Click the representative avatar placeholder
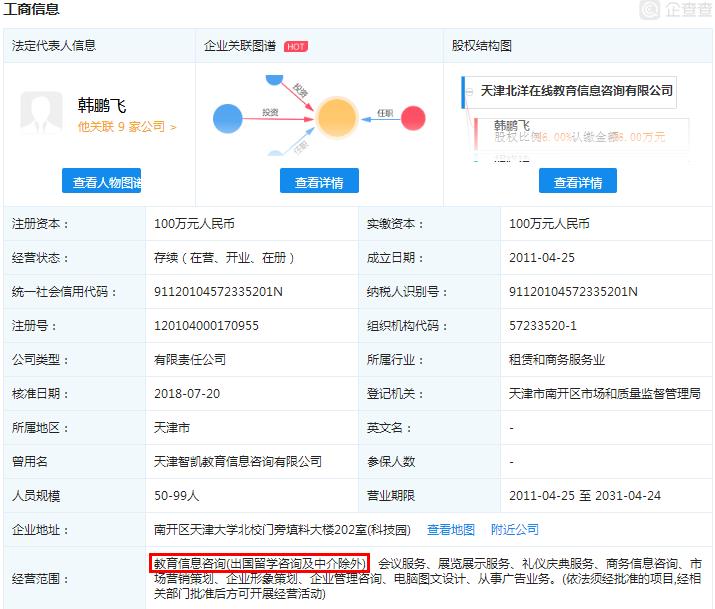Image resolution: width=715 pixels, height=609 pixels. (41, 112)
